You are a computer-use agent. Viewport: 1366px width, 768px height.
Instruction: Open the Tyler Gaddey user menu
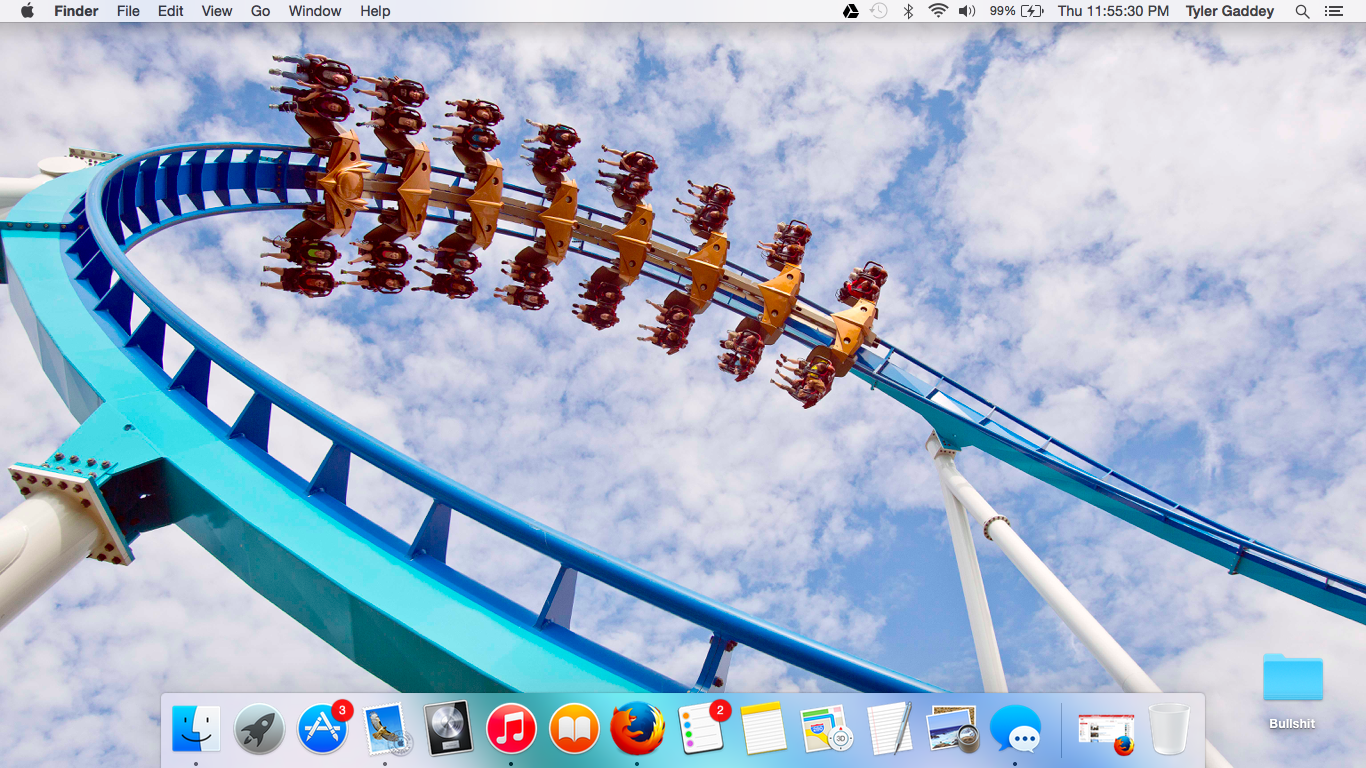[1229, 11]
